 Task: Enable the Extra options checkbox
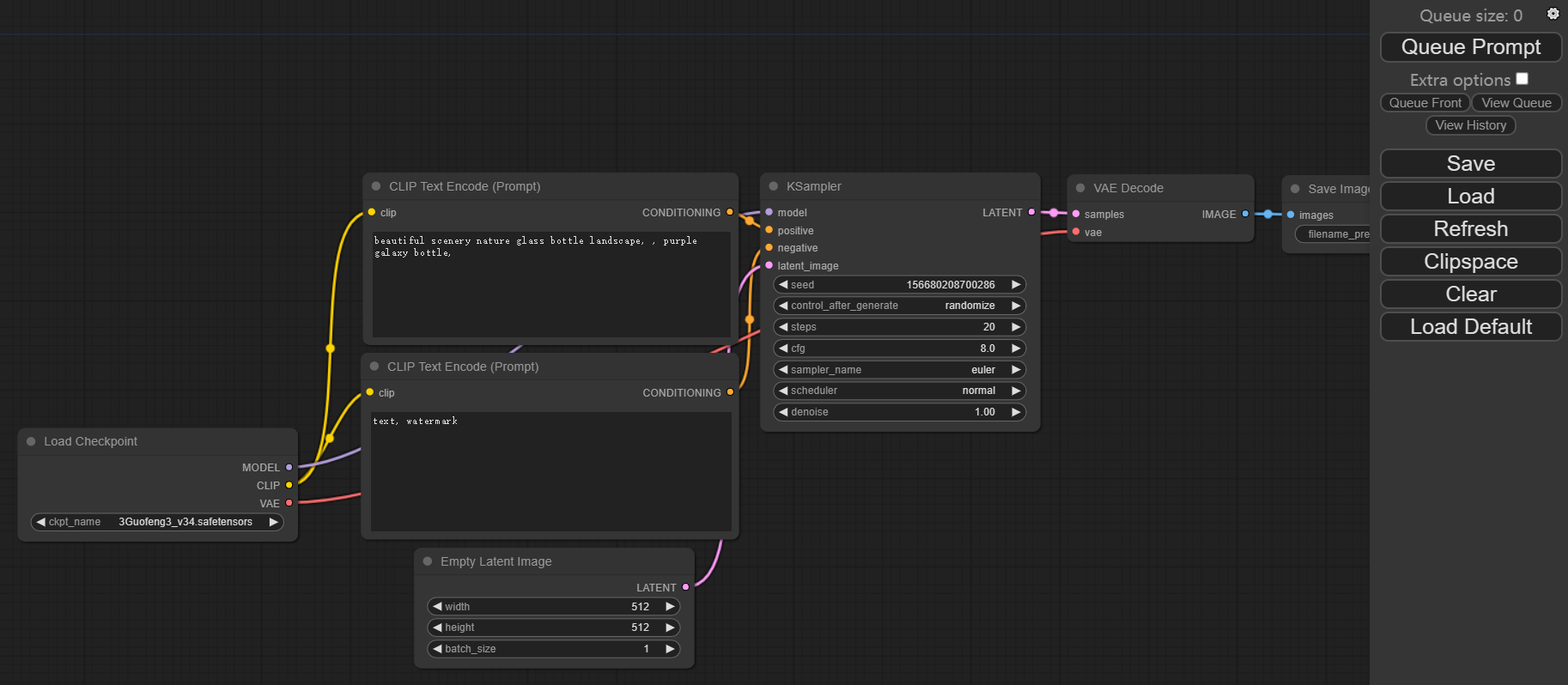[x=1522, y=79]
